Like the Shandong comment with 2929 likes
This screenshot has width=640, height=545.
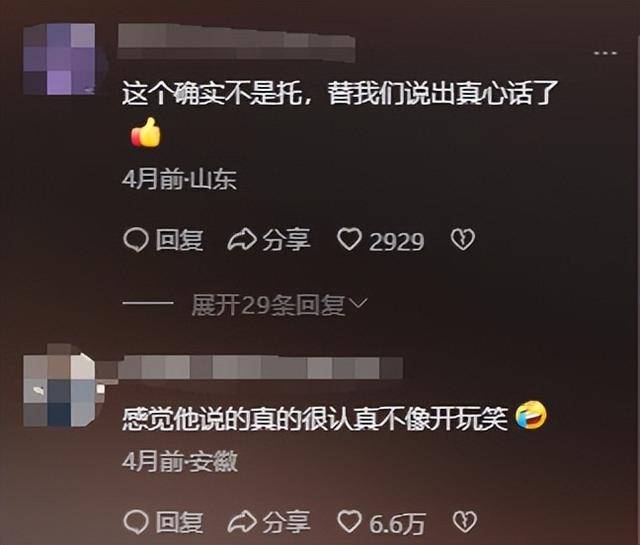349,239
